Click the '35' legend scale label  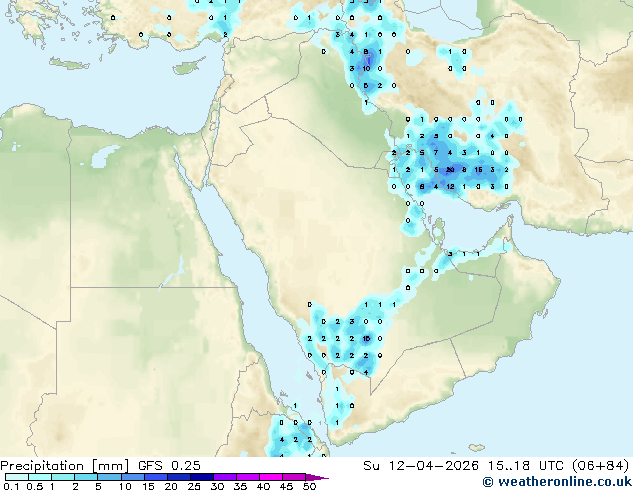(241, 486)
